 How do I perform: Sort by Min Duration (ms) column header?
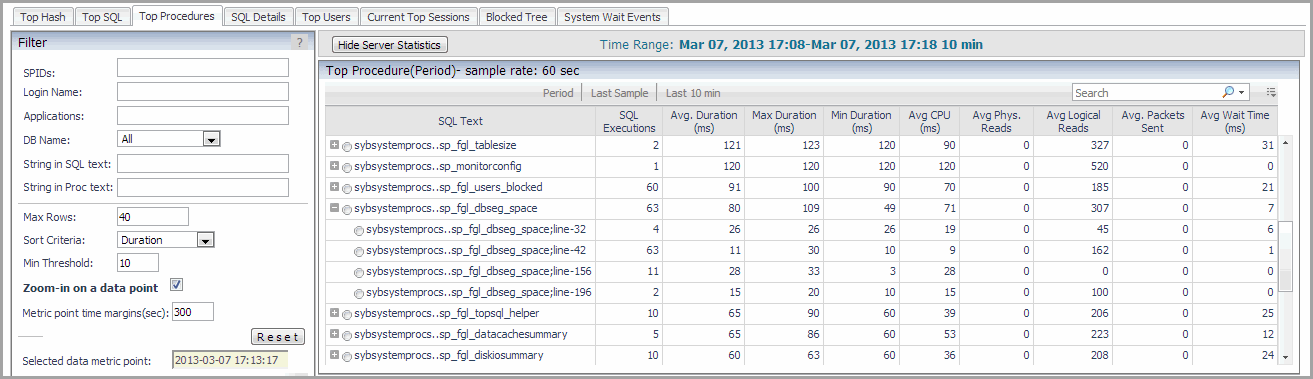coord(861,121)
